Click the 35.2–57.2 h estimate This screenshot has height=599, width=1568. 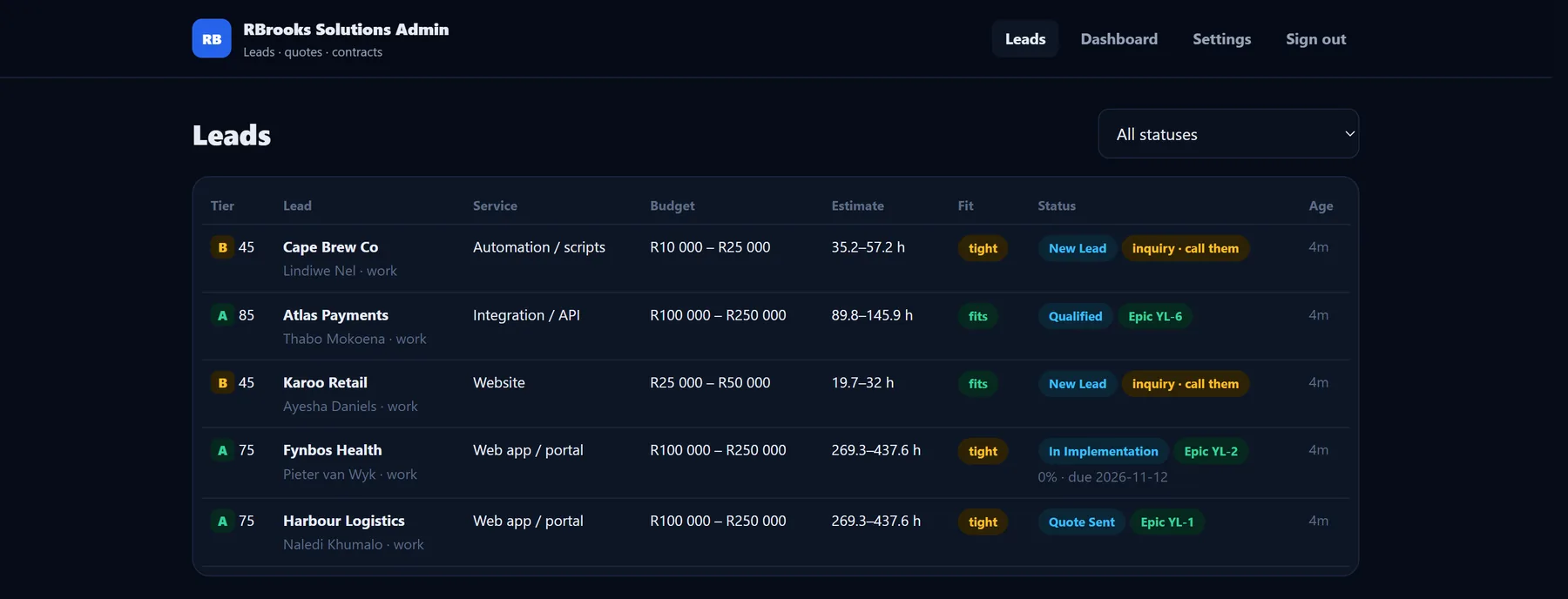tap(868, 247)
